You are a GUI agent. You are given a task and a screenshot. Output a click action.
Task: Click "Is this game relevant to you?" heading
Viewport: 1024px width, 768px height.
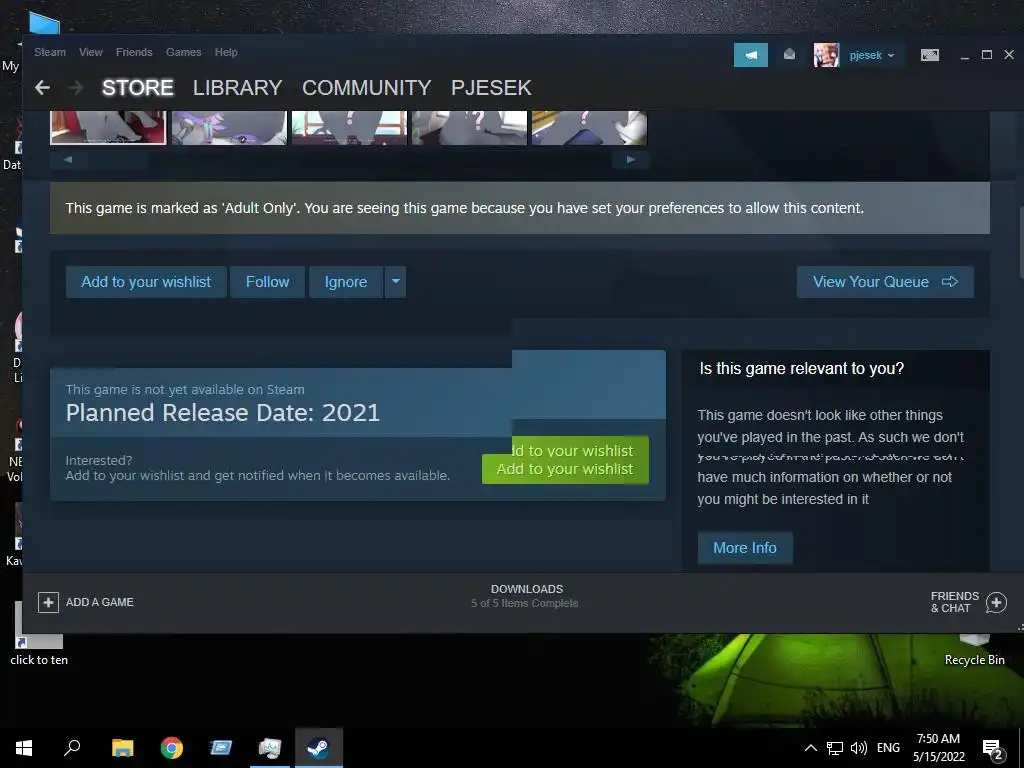801,368
